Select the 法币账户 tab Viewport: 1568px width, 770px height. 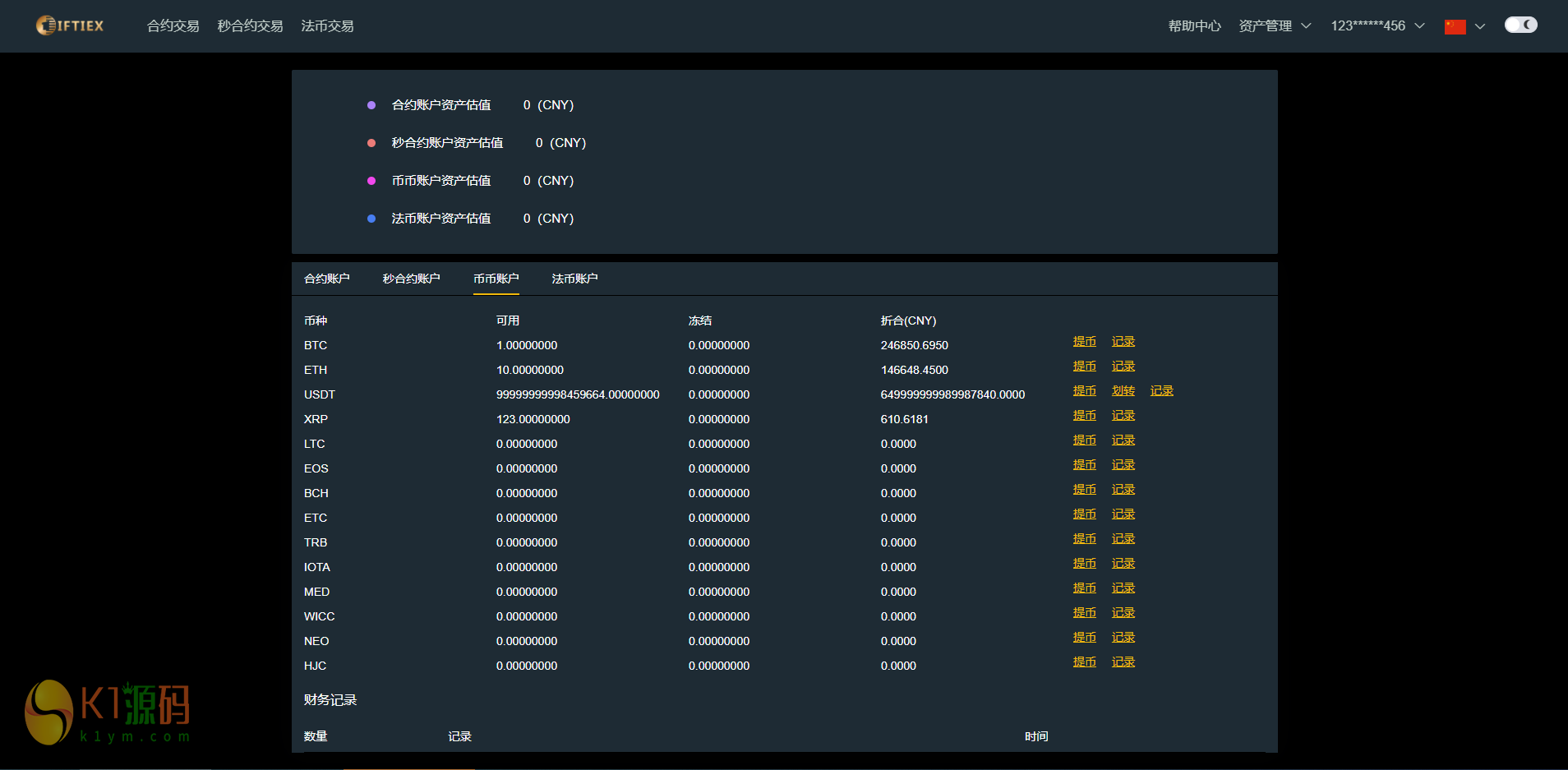click(574, 279)
